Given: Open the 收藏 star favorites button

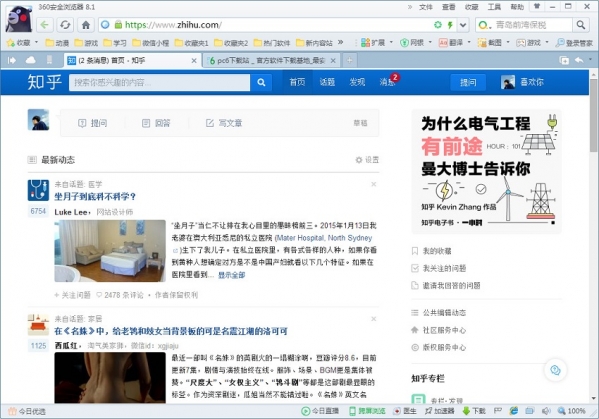Looking at the screenshot, I should tap(19, 43).
